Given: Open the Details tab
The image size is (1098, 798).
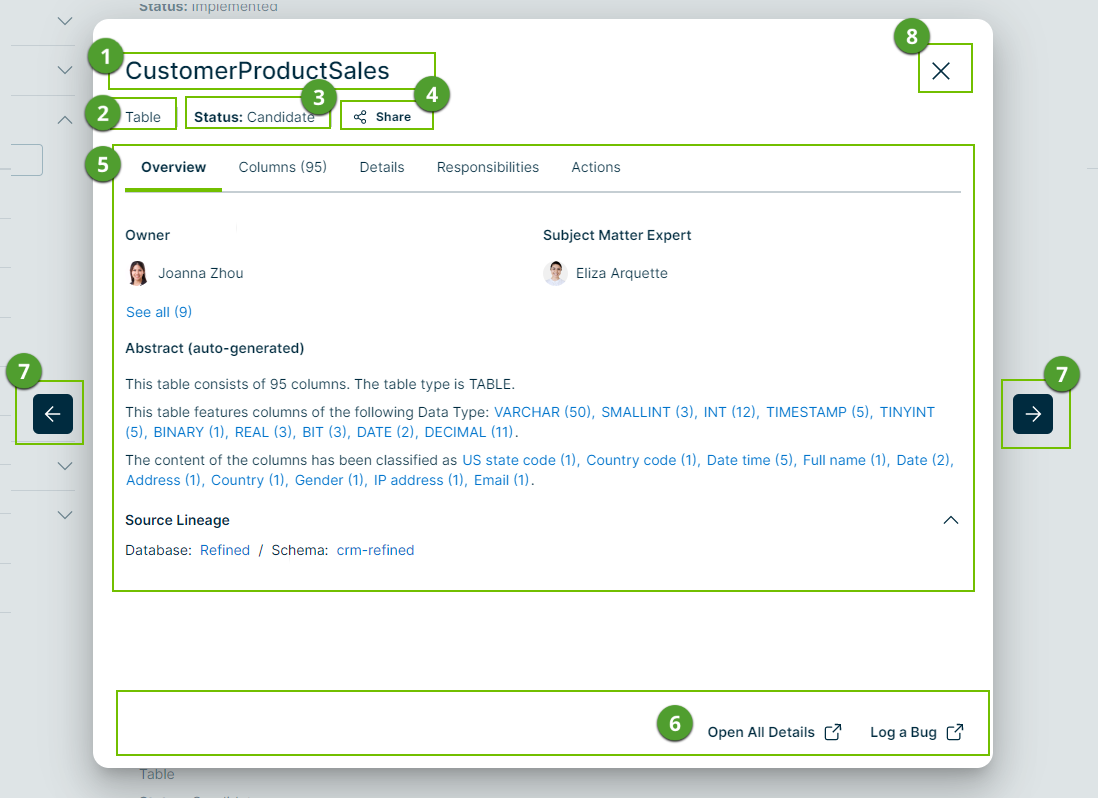Looking at the screenshot, I should pyautogui.click(x=382, y=167).
